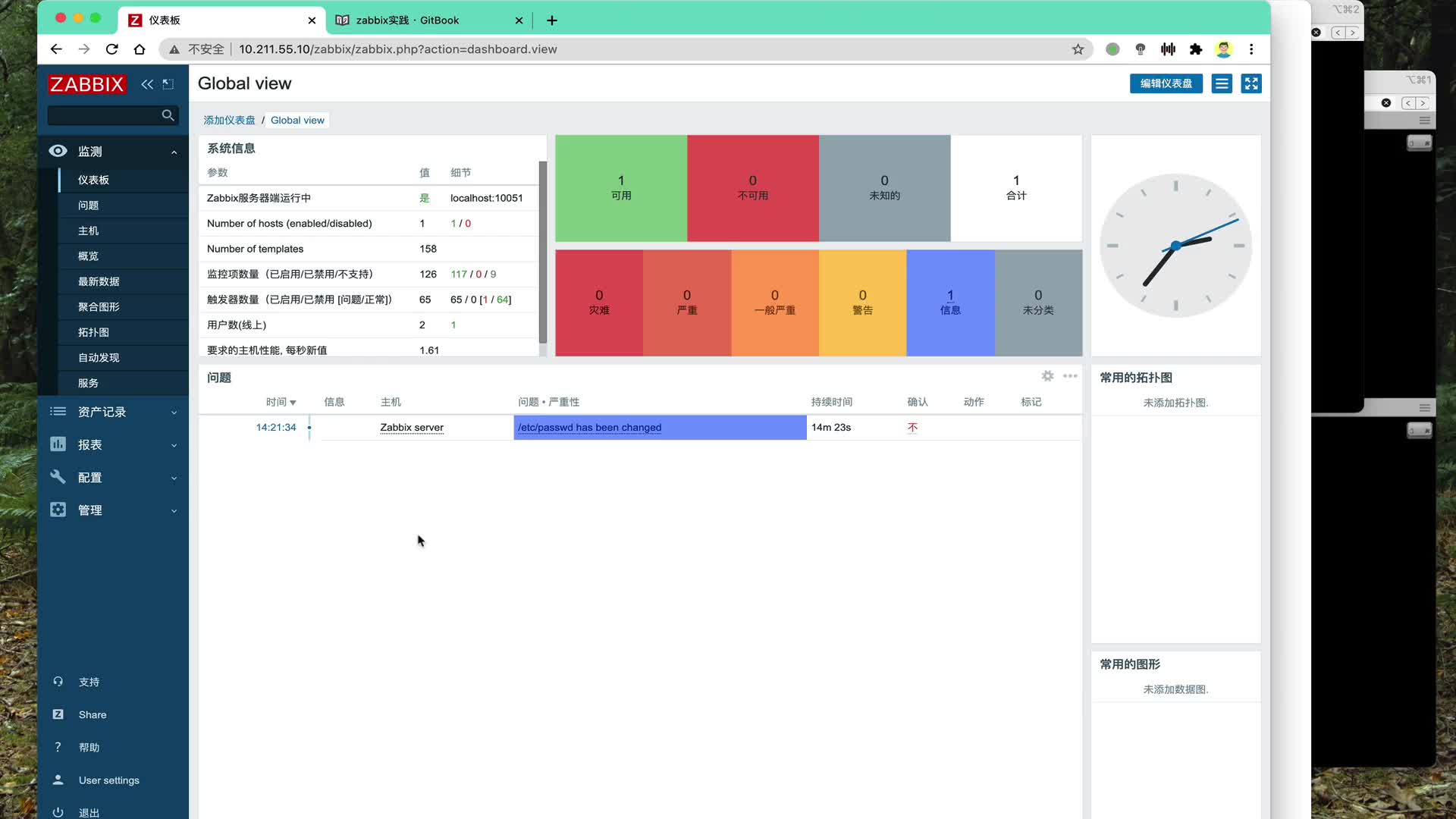
Task: Click audio waveform extension icon
Action: coord(1168,49)
